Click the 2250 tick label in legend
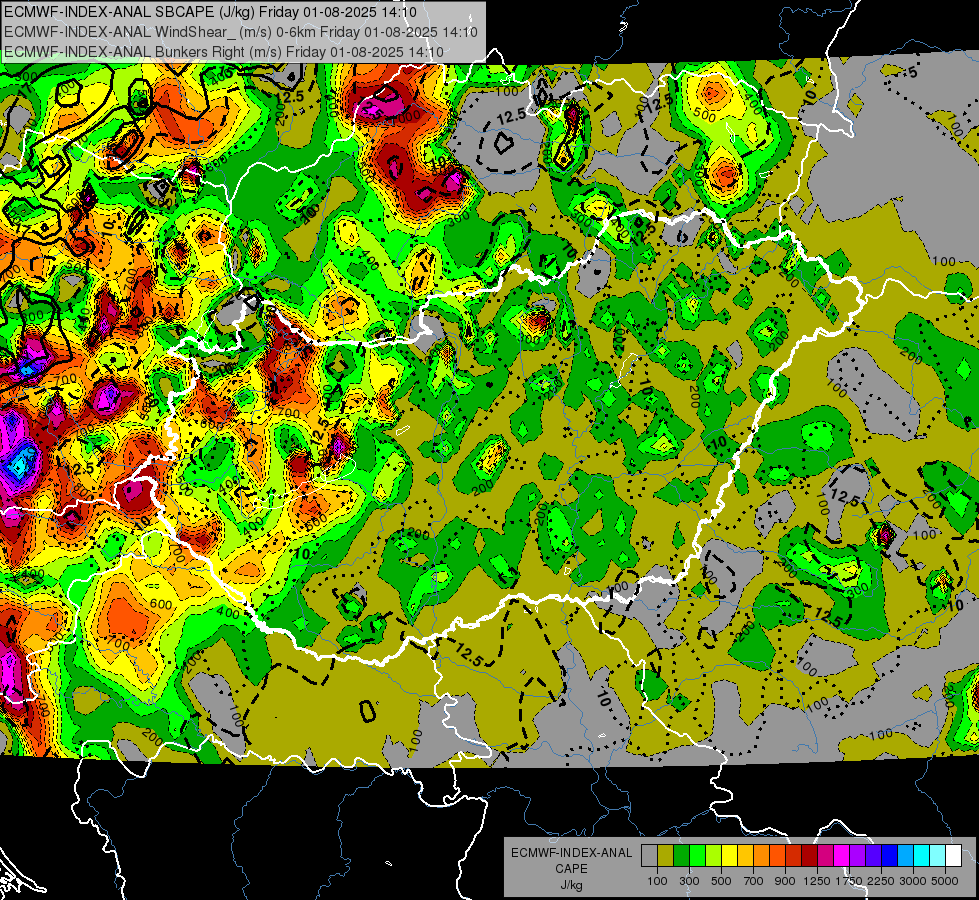979x900 pixels. (882, 881)
